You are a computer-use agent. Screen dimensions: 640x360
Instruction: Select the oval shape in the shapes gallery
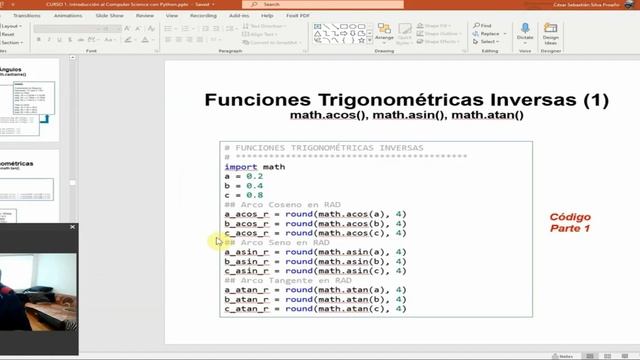click(x=353, y=26)
